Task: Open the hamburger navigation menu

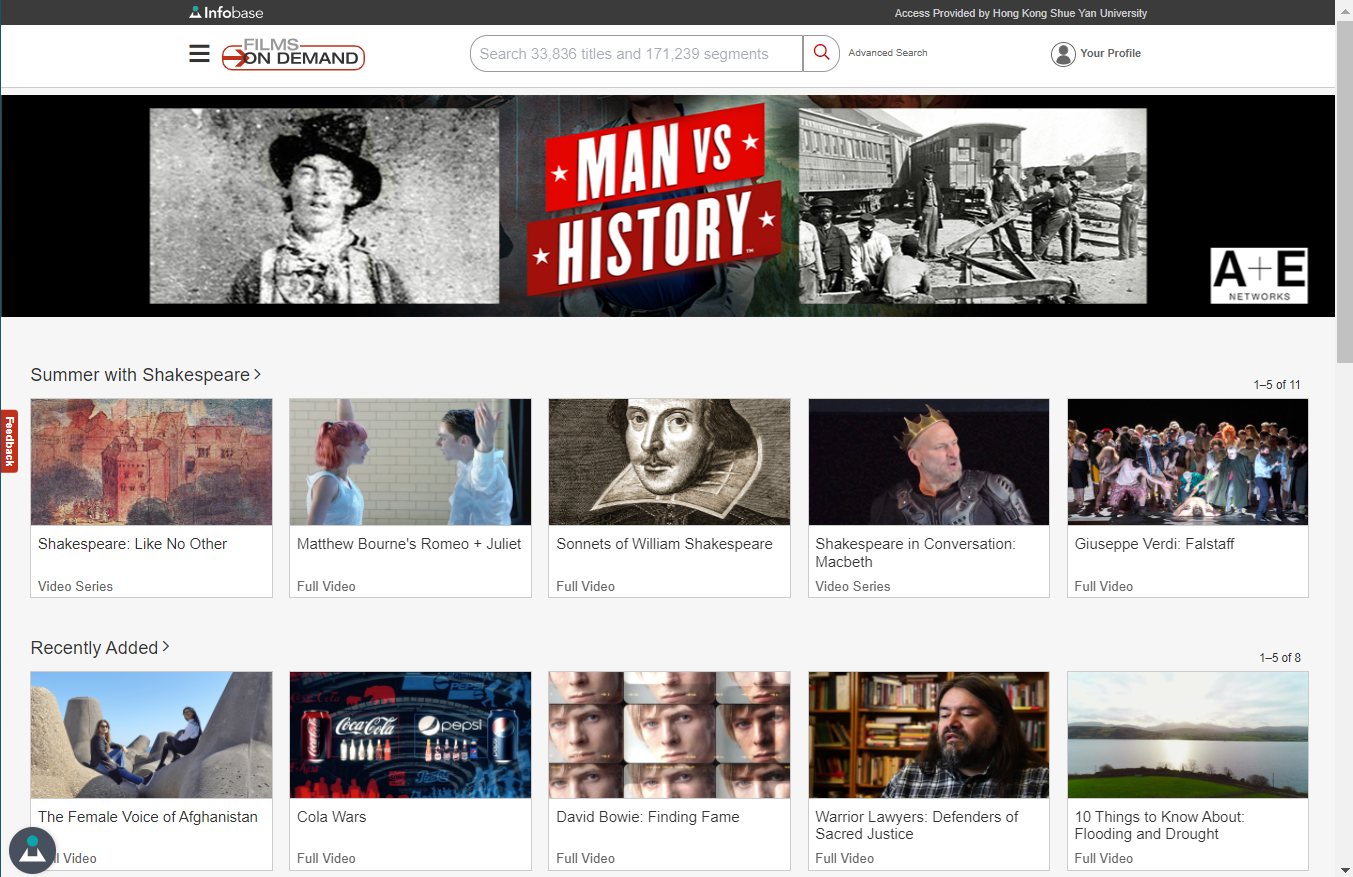Action: [199, 54]
